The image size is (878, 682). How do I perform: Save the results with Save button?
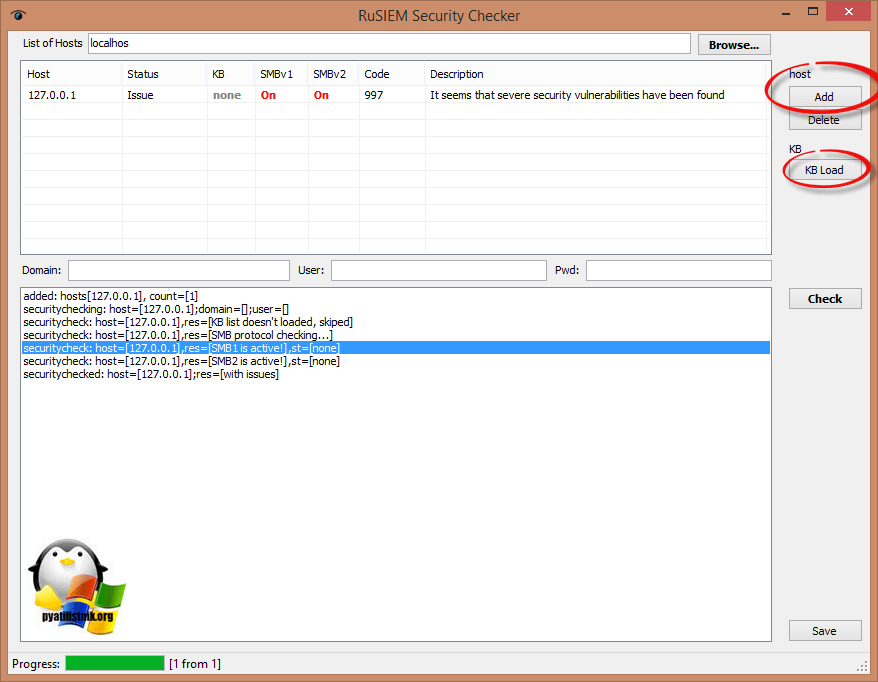[x=824, y=631]
